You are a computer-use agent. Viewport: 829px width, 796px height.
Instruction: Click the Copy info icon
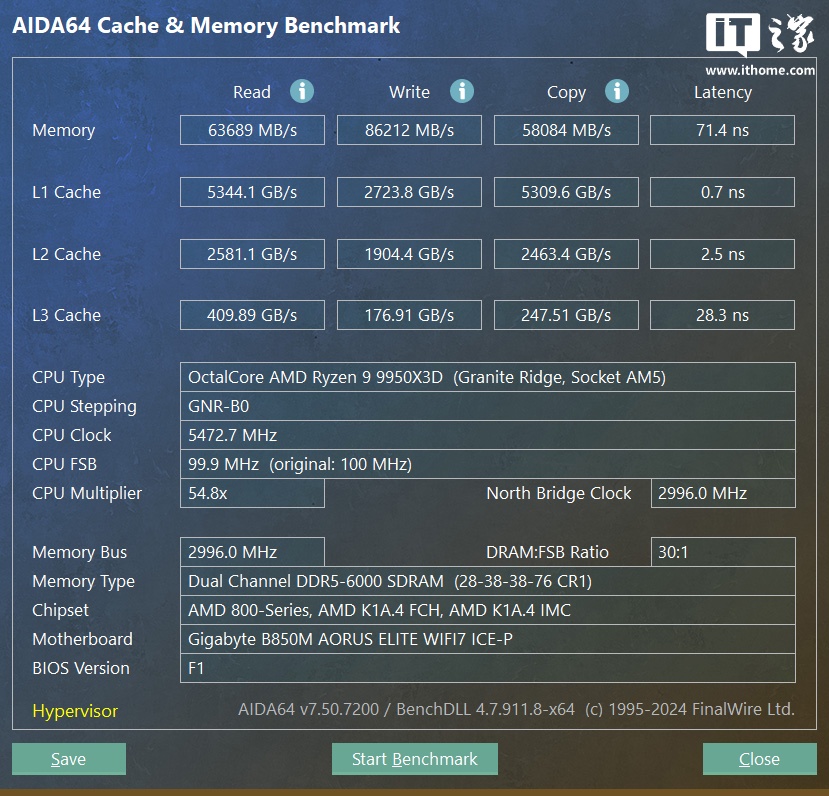pos(617,91)
